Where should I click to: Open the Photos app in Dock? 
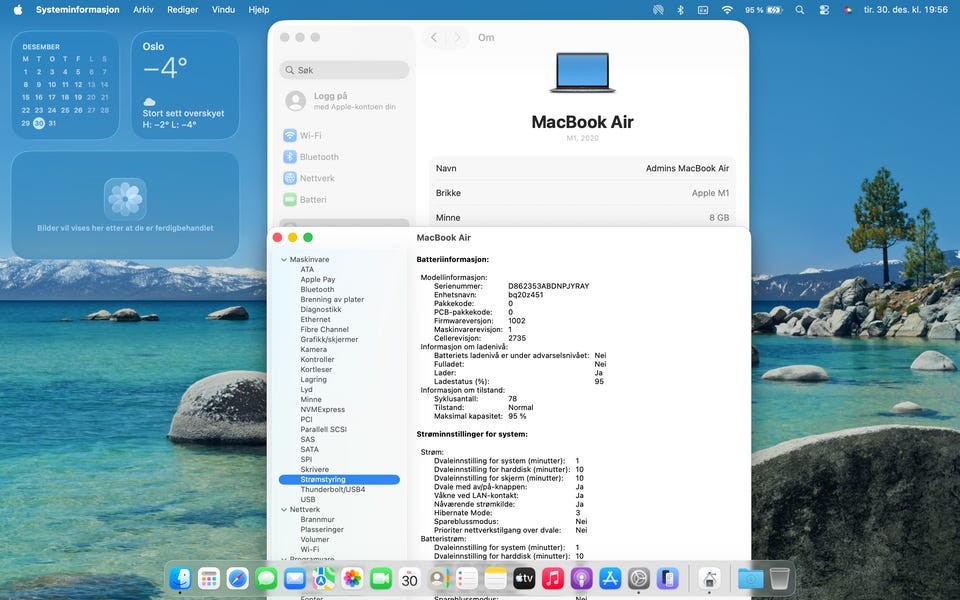pyautogui.click(x=352, y=578)
